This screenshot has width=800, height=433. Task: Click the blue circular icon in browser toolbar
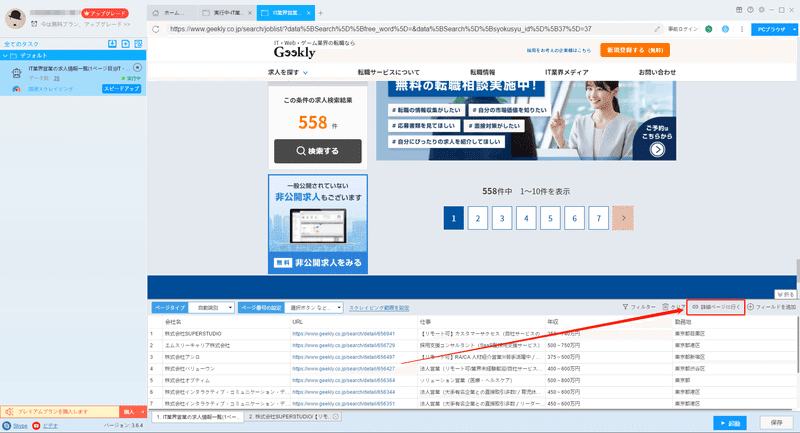725,29
